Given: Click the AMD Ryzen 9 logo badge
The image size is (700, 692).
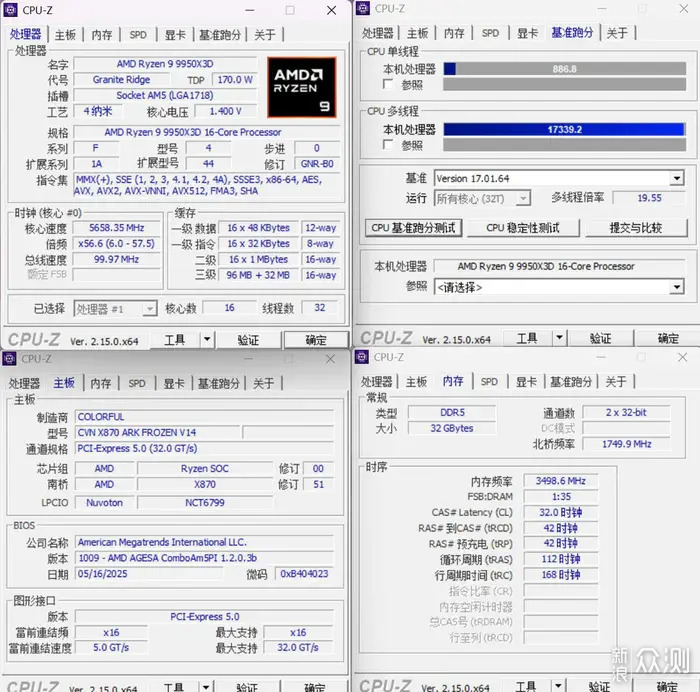Looking at the screenshot, I should tap(302, 87).
